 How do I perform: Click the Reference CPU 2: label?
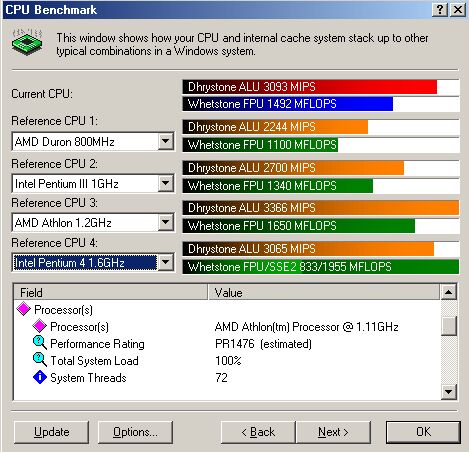point(55,164)
